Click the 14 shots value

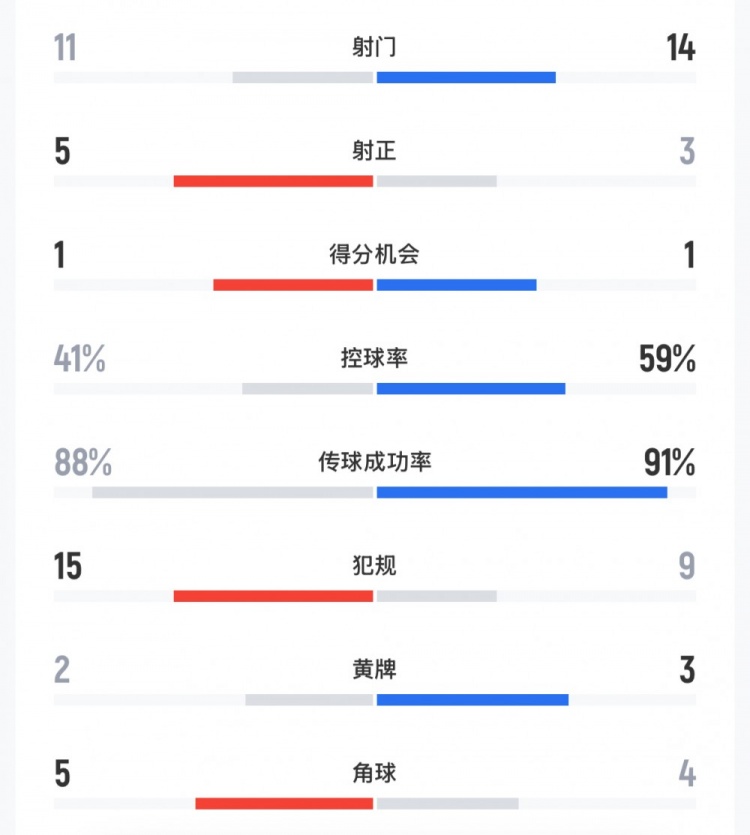[x=681, y=47]
